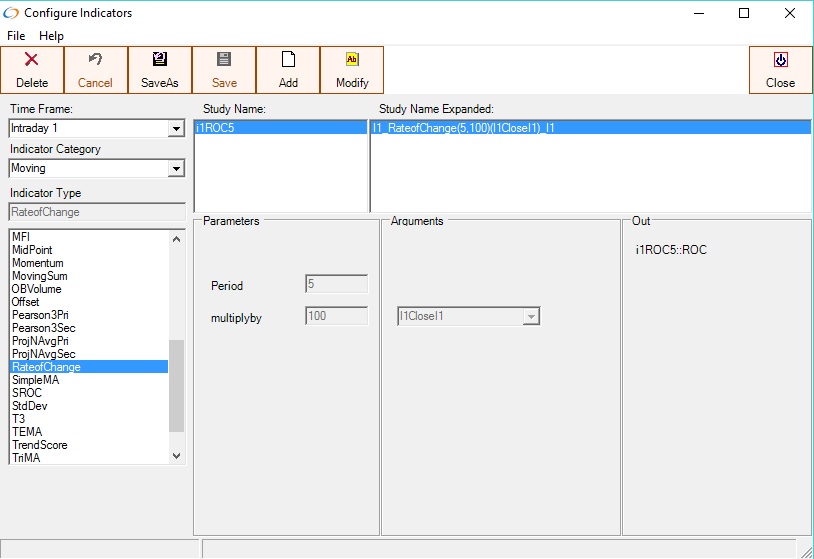
Task: Click the Period input field
Action: [x=336, y=284]
